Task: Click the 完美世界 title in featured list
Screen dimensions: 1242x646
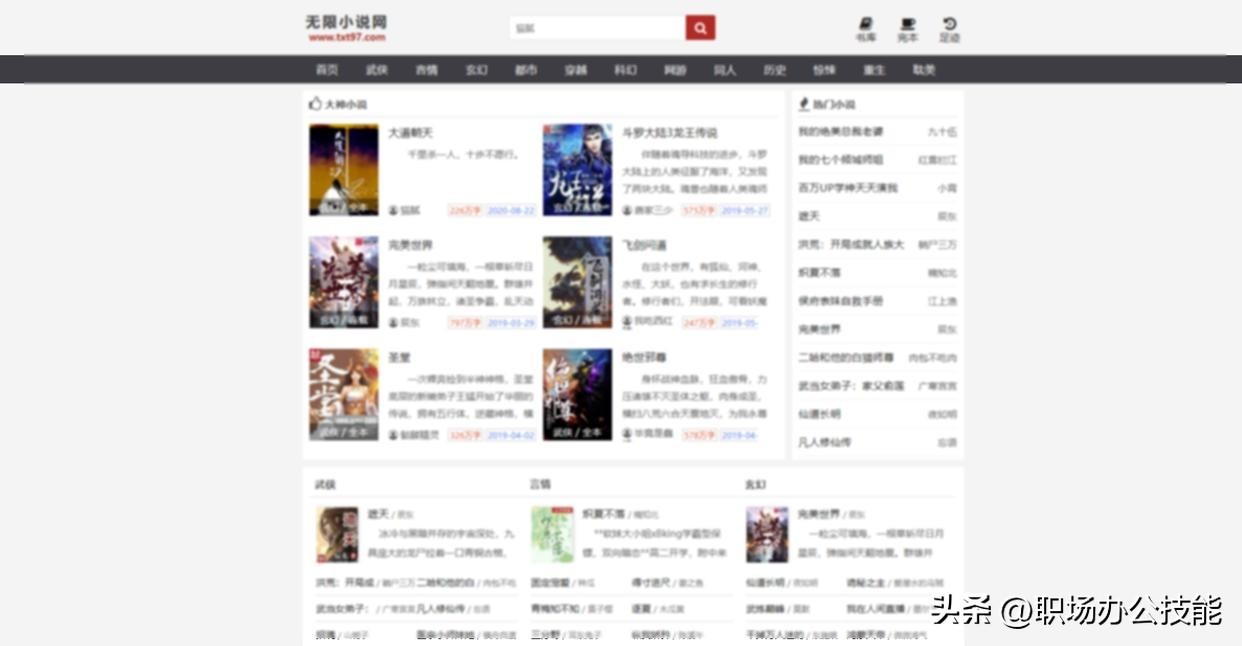Action: point(410,245)
